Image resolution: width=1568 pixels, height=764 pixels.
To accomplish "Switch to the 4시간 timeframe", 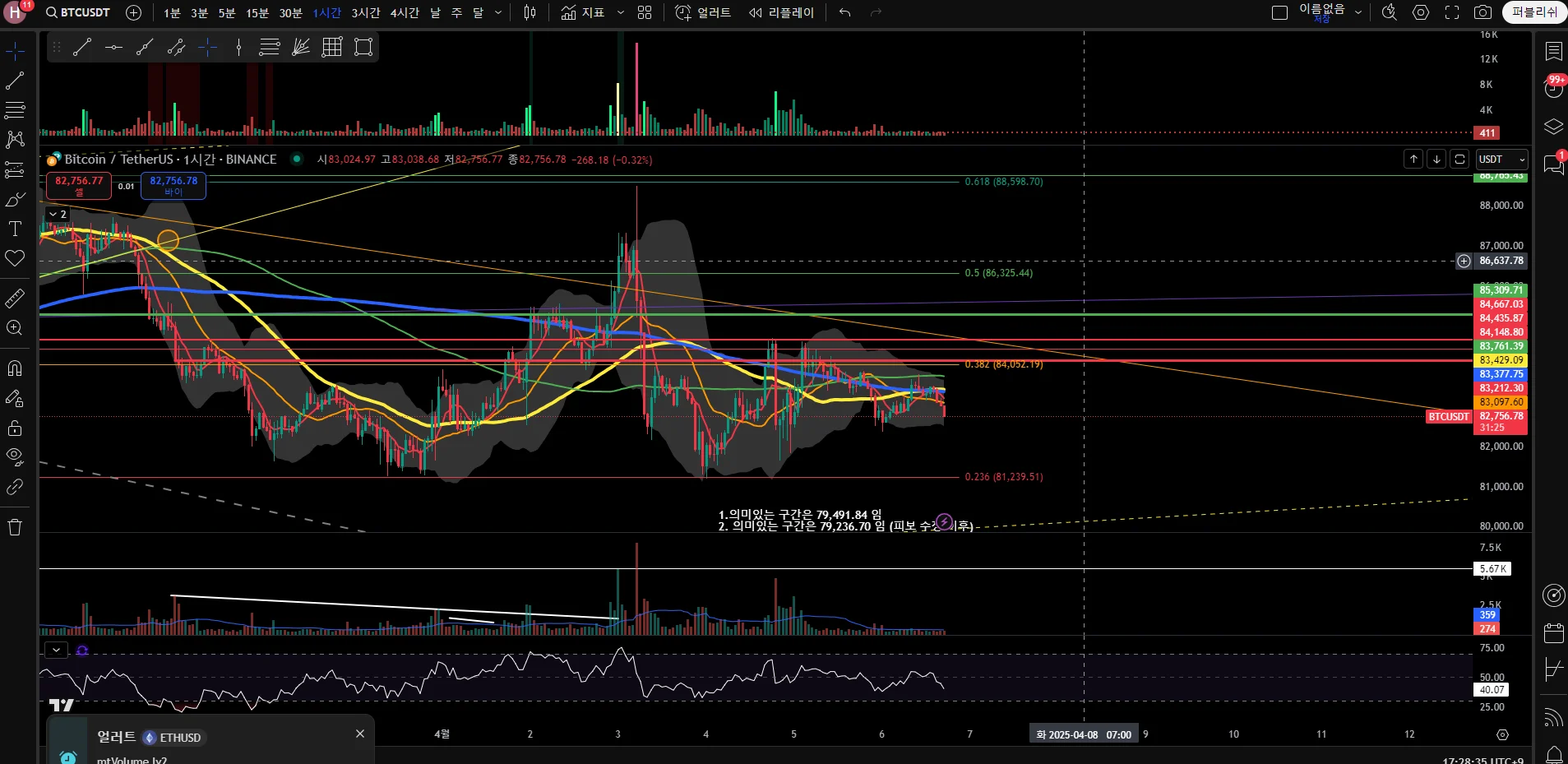I will coord(405,12).
